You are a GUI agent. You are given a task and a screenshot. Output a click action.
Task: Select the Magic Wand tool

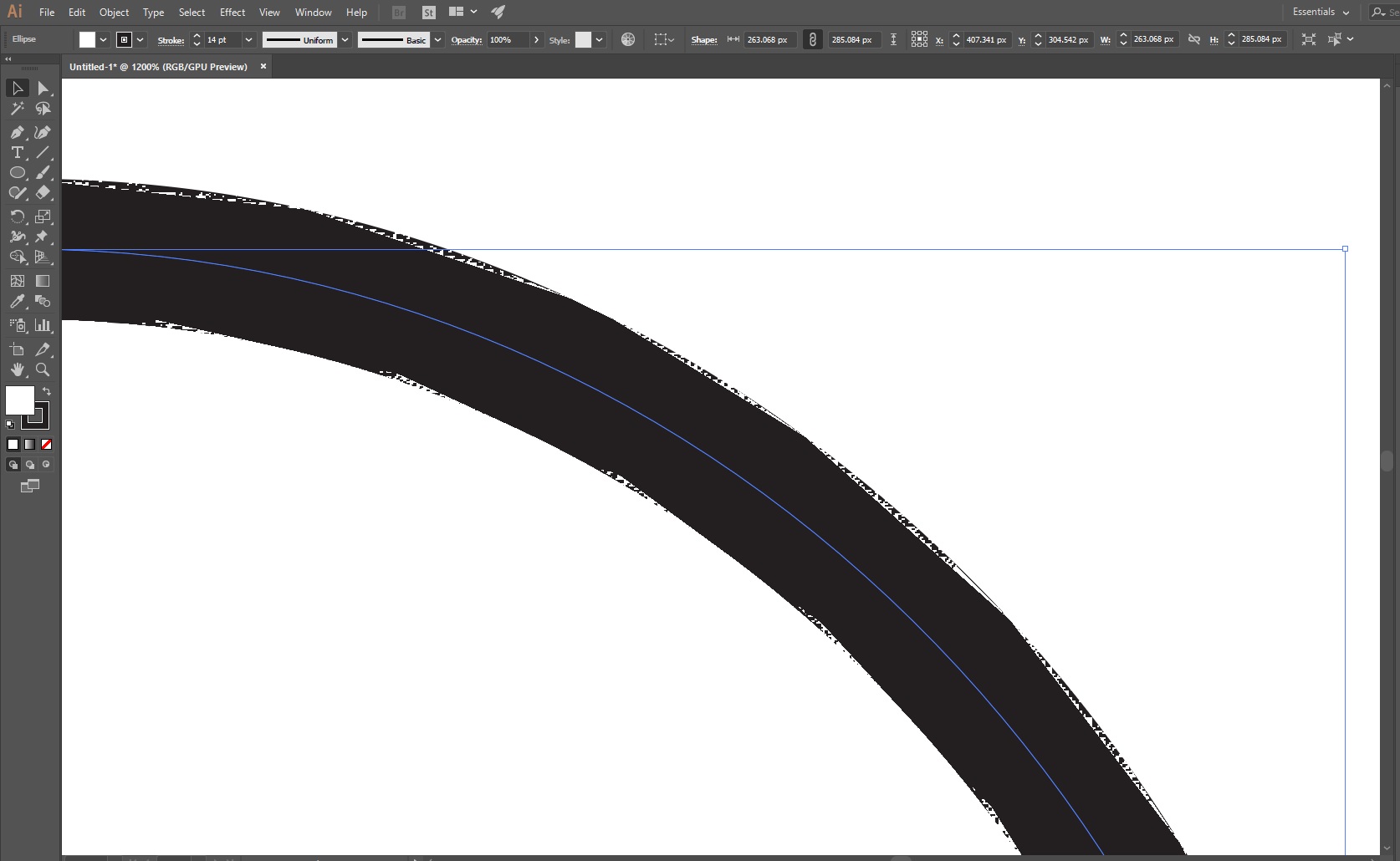17,109
